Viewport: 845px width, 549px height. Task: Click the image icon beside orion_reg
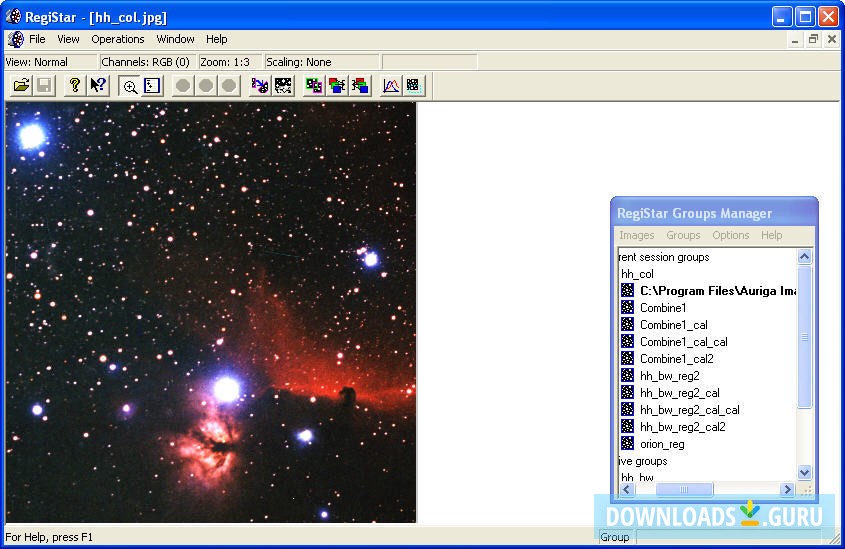pyautogui.click(x=627, y=444)
